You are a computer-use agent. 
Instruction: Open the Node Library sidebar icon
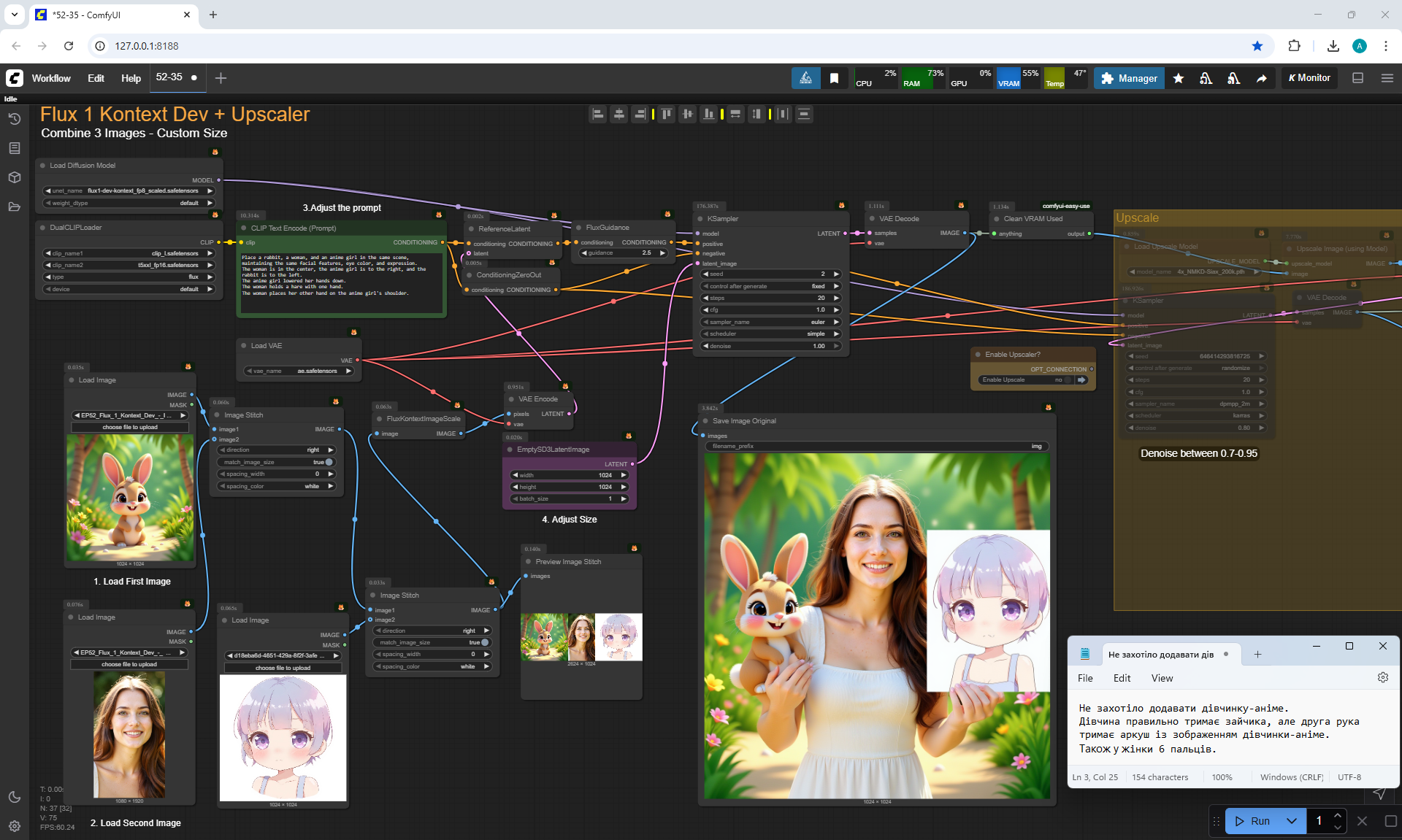(15, 148)
